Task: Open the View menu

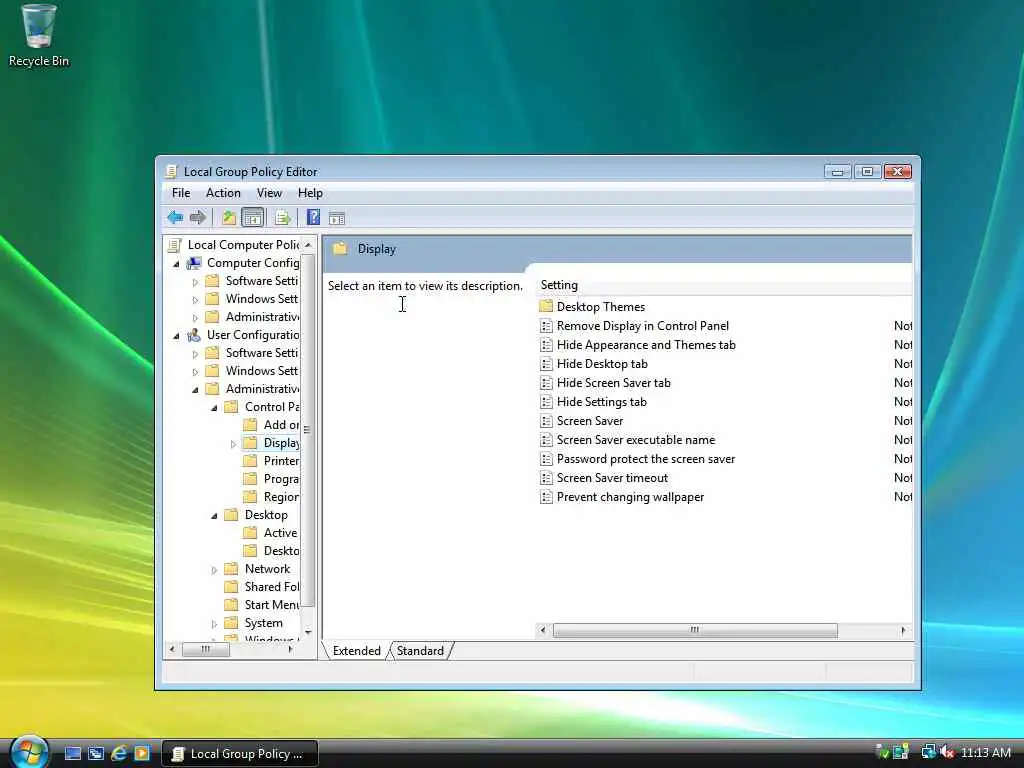Action: [269, 193]
